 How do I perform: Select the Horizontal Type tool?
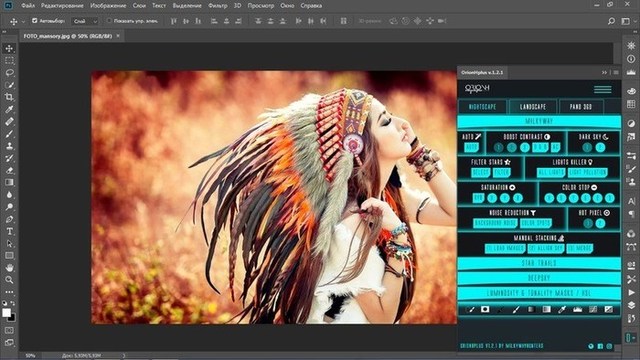[9, 231]
